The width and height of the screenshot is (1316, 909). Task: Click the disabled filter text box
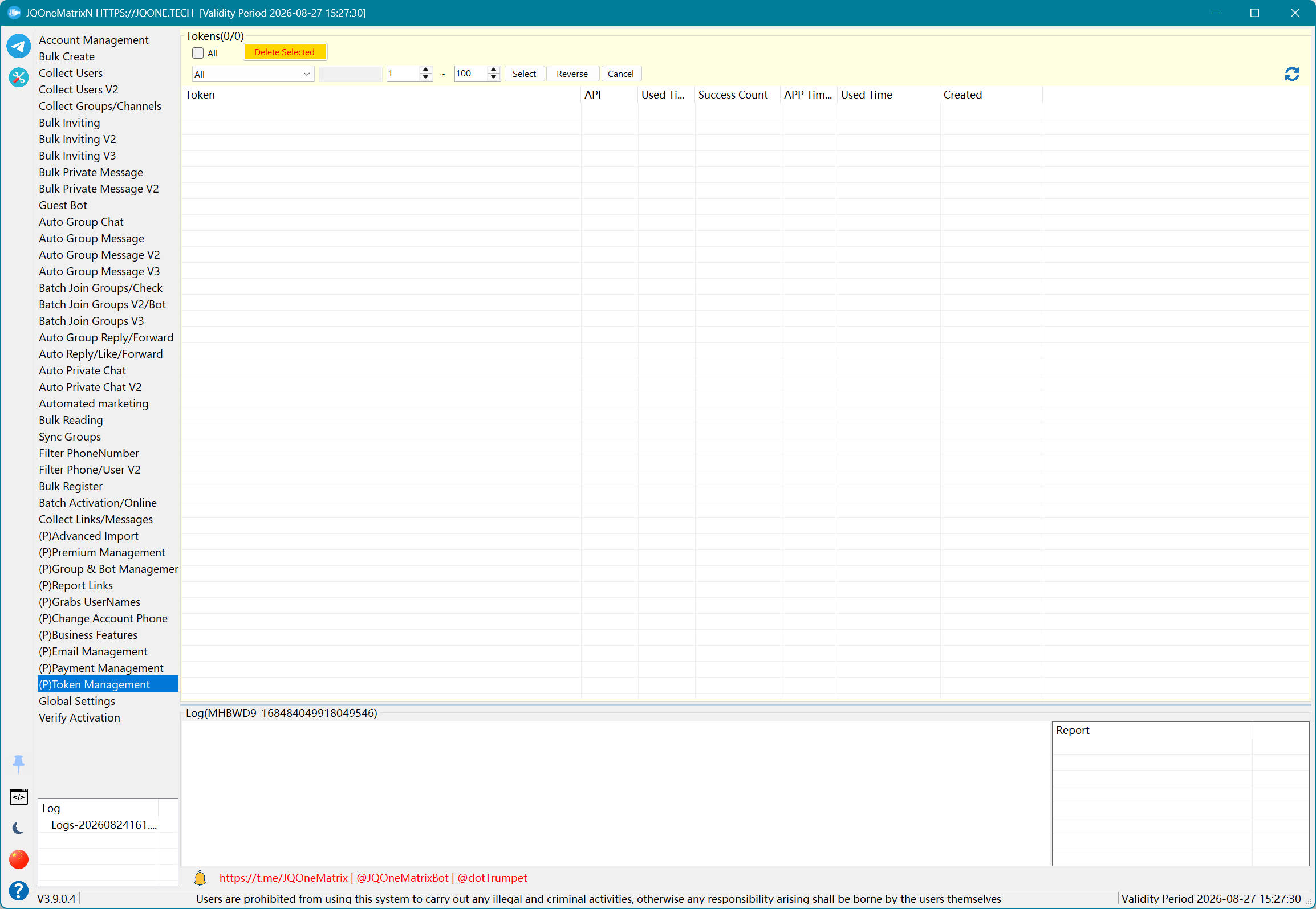pyautogui.click(x=351, y=74)
